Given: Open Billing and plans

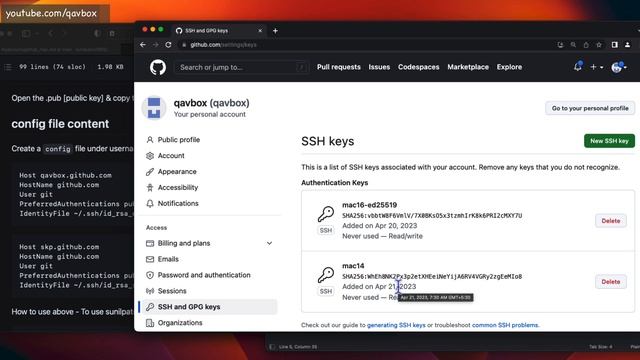Looking at the screenshot, I should [184, 243].
